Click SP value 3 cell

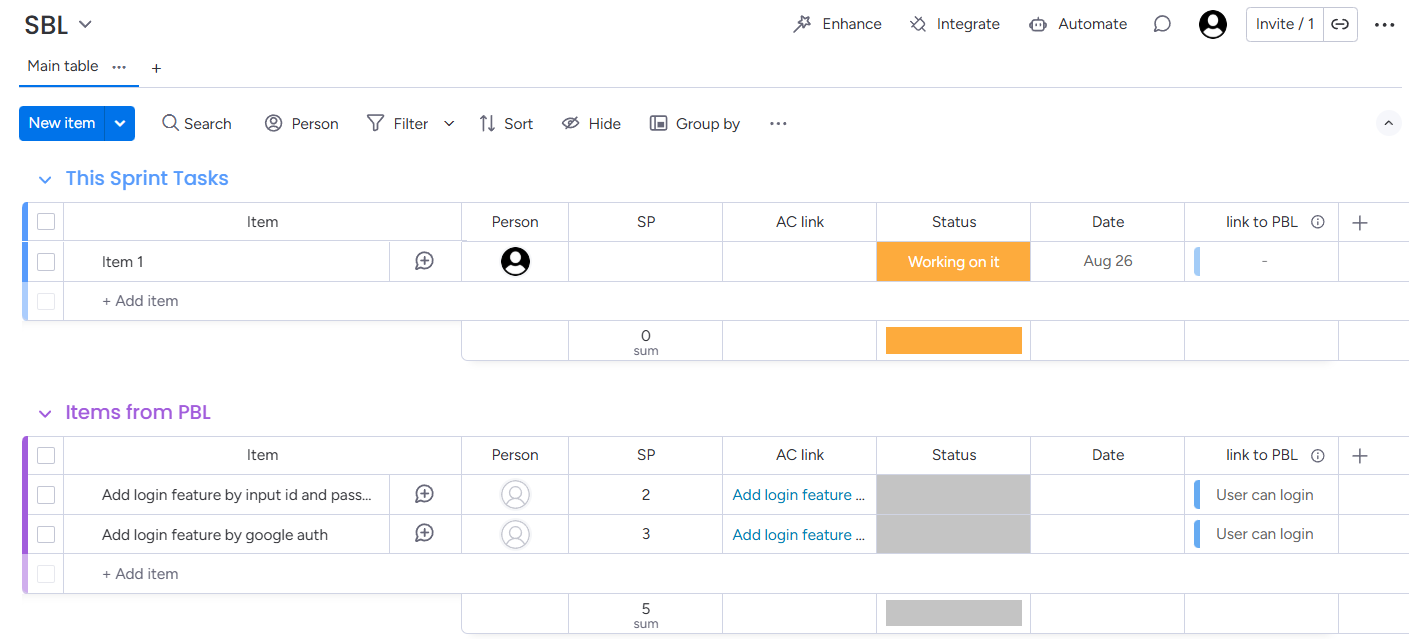click(x=646, y=534)
